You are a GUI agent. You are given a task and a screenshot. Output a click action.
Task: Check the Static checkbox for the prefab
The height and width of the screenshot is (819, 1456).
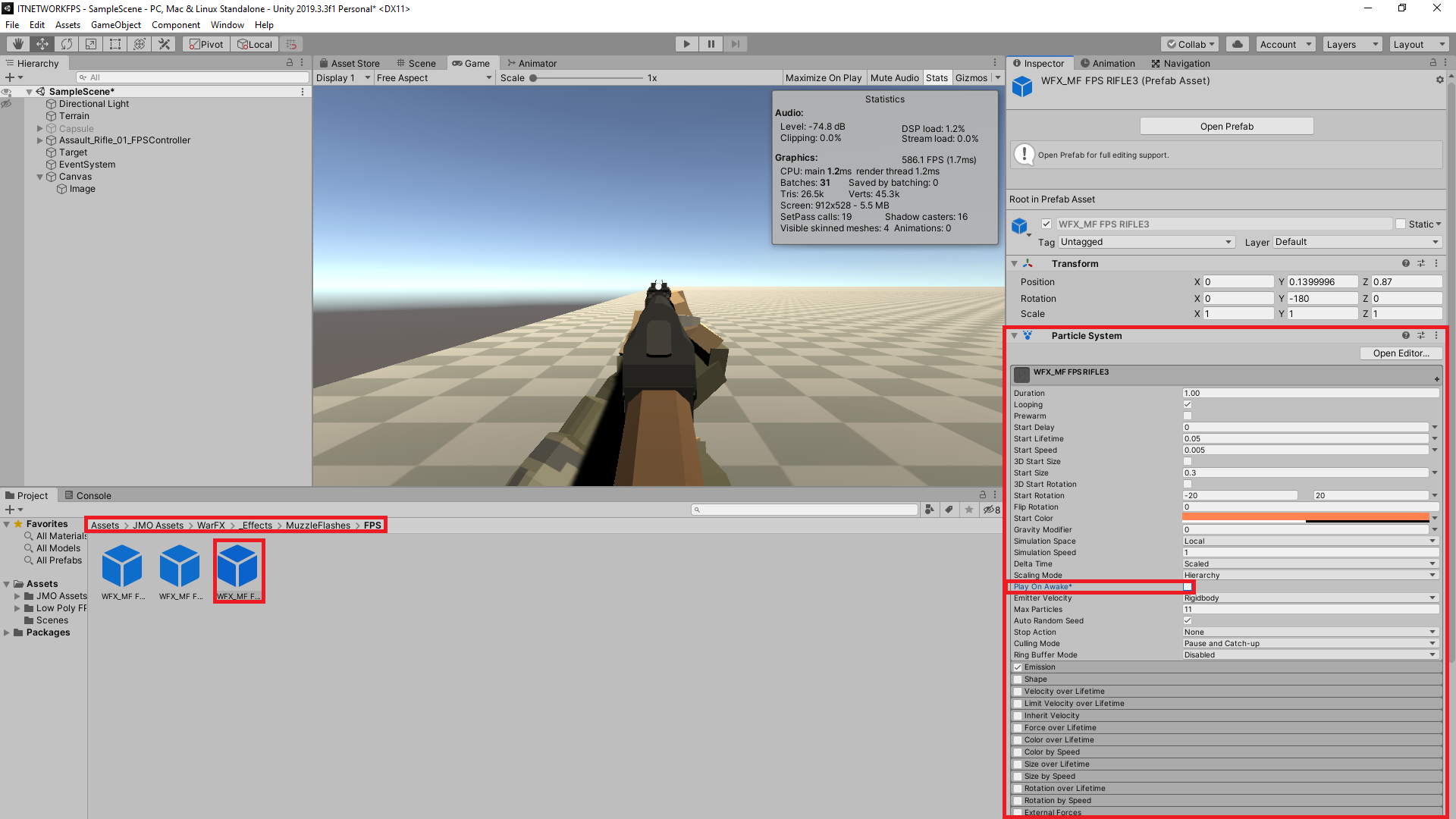coord(1401,224)
